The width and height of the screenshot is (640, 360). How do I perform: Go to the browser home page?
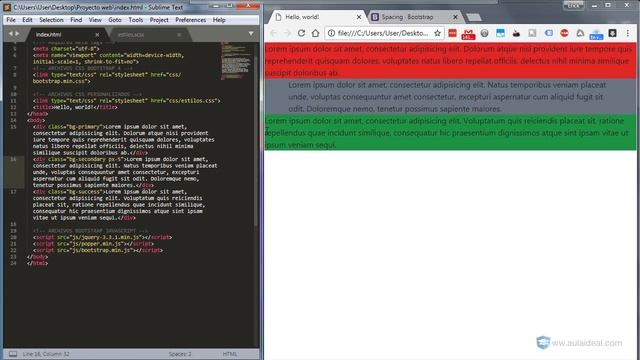point(316,33)
